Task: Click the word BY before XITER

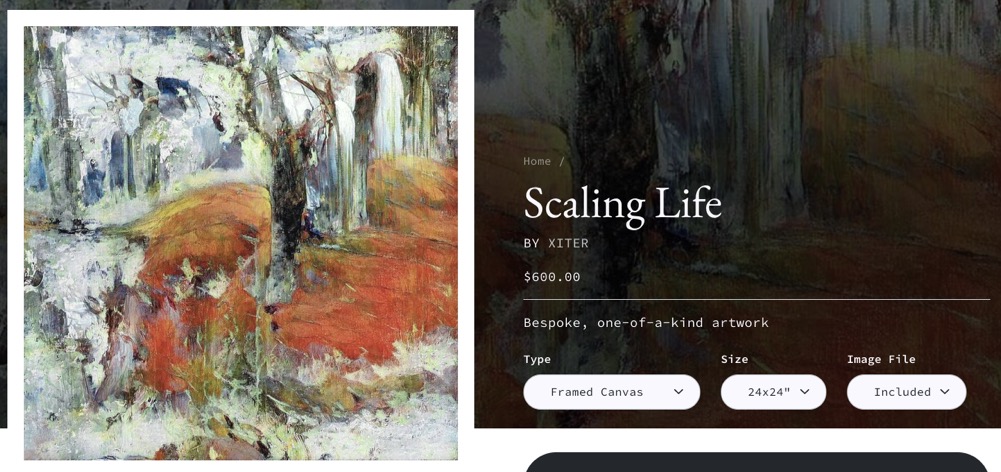Action: [531, 243]
